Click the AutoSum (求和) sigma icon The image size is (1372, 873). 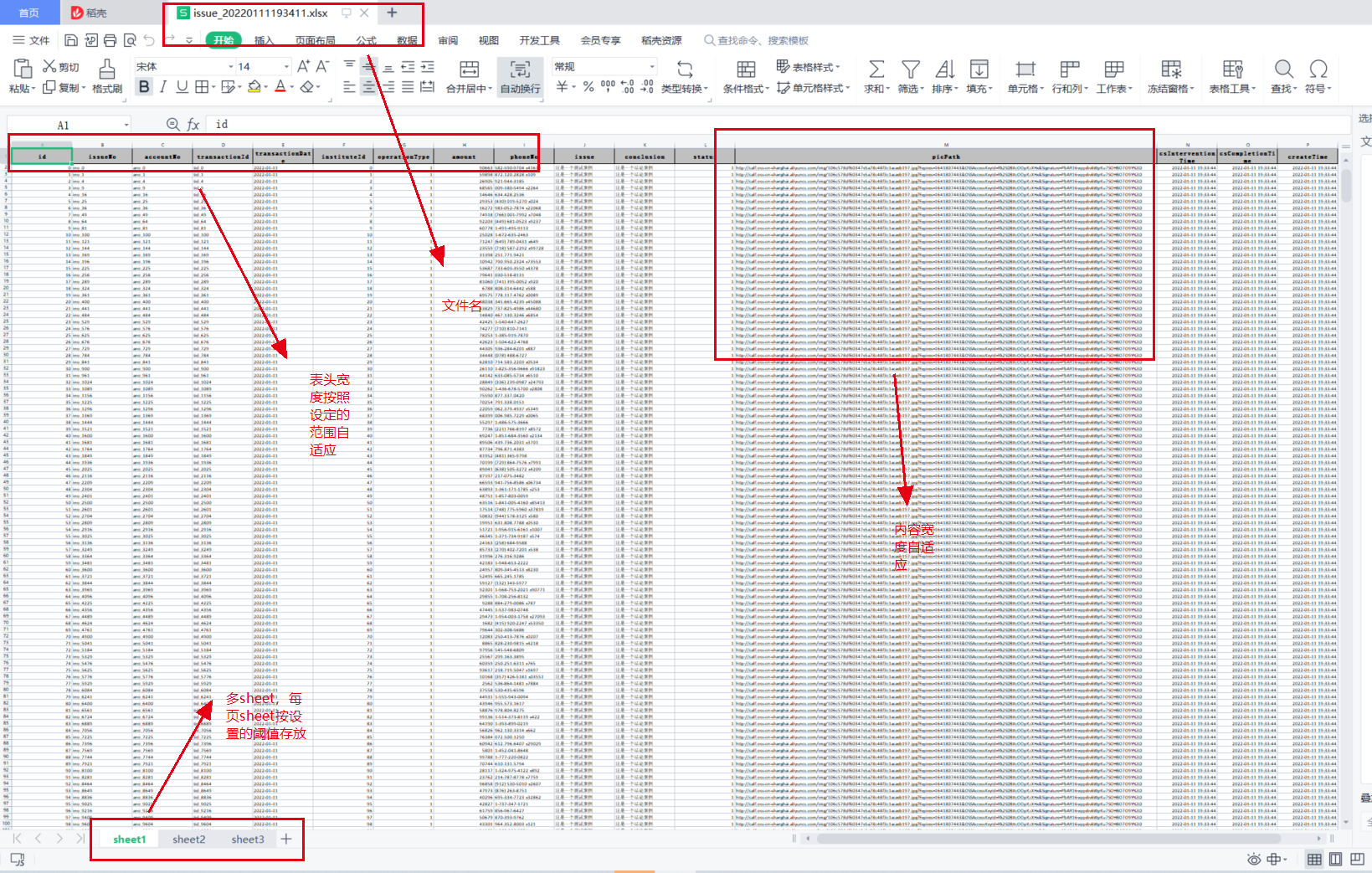click(x=876, y=69)
